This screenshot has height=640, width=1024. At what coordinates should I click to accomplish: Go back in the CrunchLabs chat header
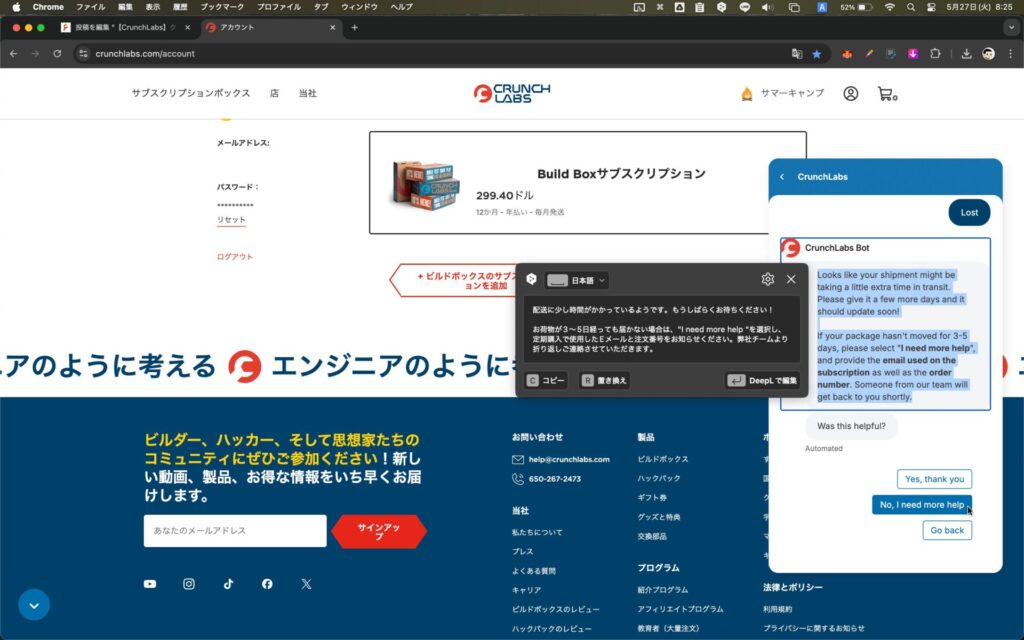pyautogui.click(x=782, y=177)
